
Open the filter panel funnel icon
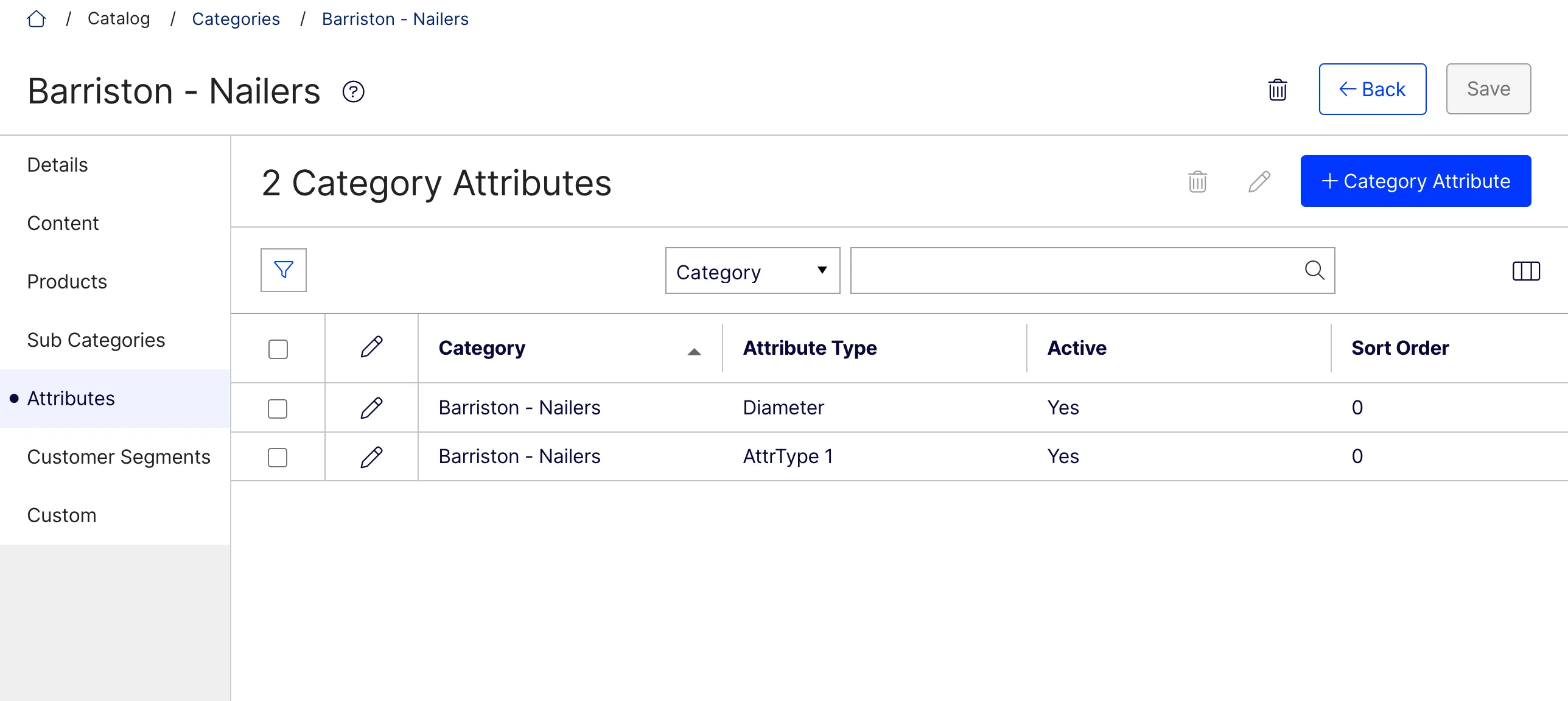pyautogui.click(x=284, y=270)
